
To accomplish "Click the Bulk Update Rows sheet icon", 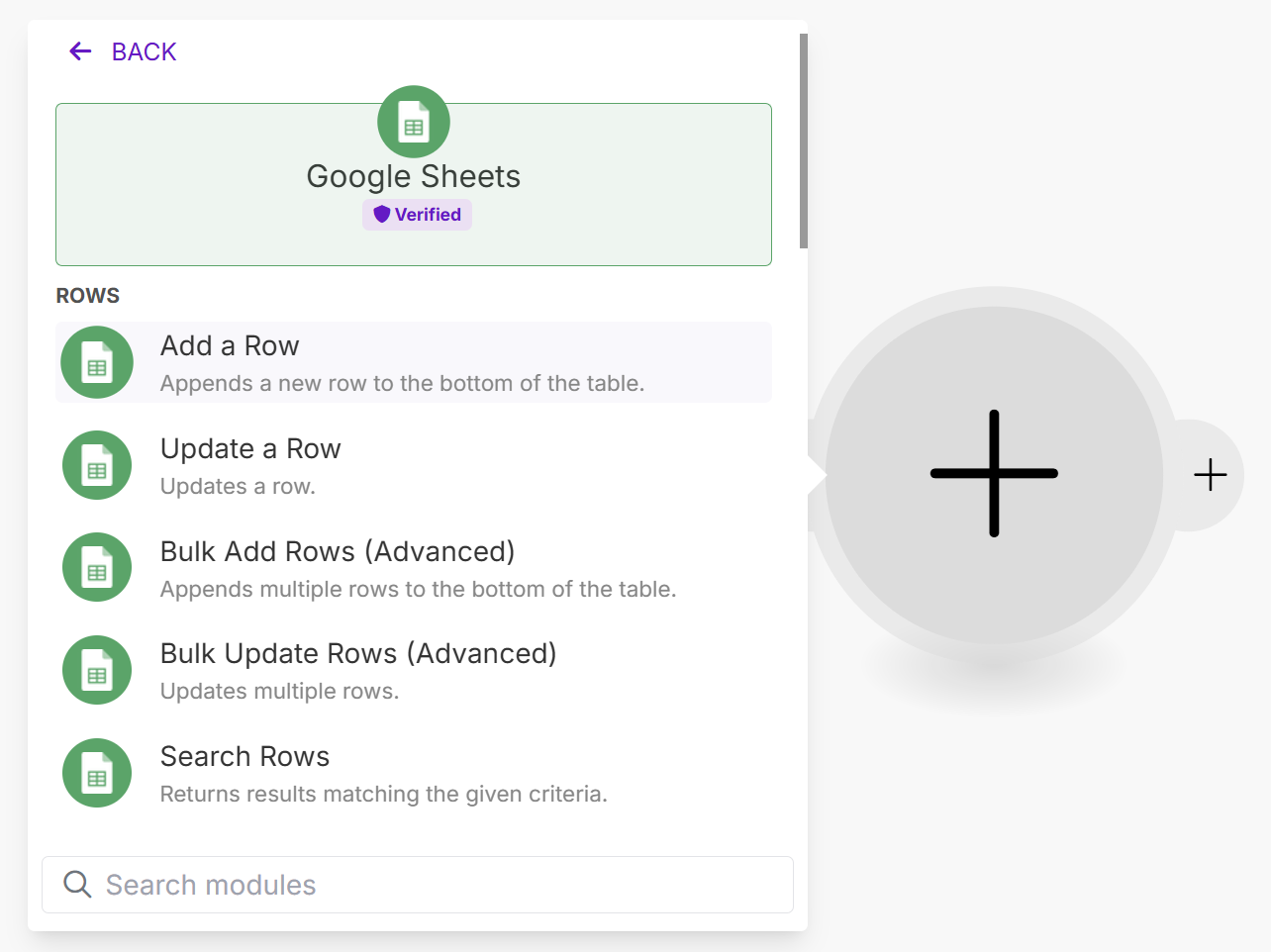I will (x=97, y=670).
